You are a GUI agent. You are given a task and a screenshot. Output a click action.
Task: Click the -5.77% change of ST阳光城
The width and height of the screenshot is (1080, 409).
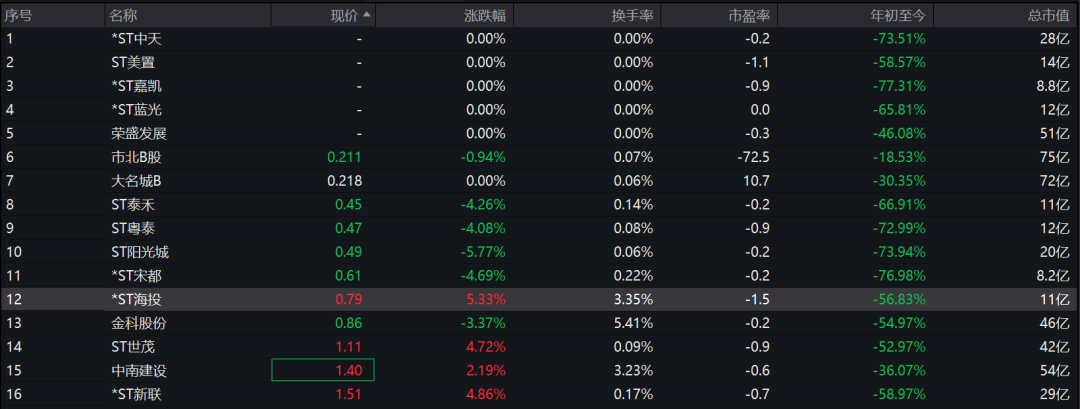coord(483,252)
